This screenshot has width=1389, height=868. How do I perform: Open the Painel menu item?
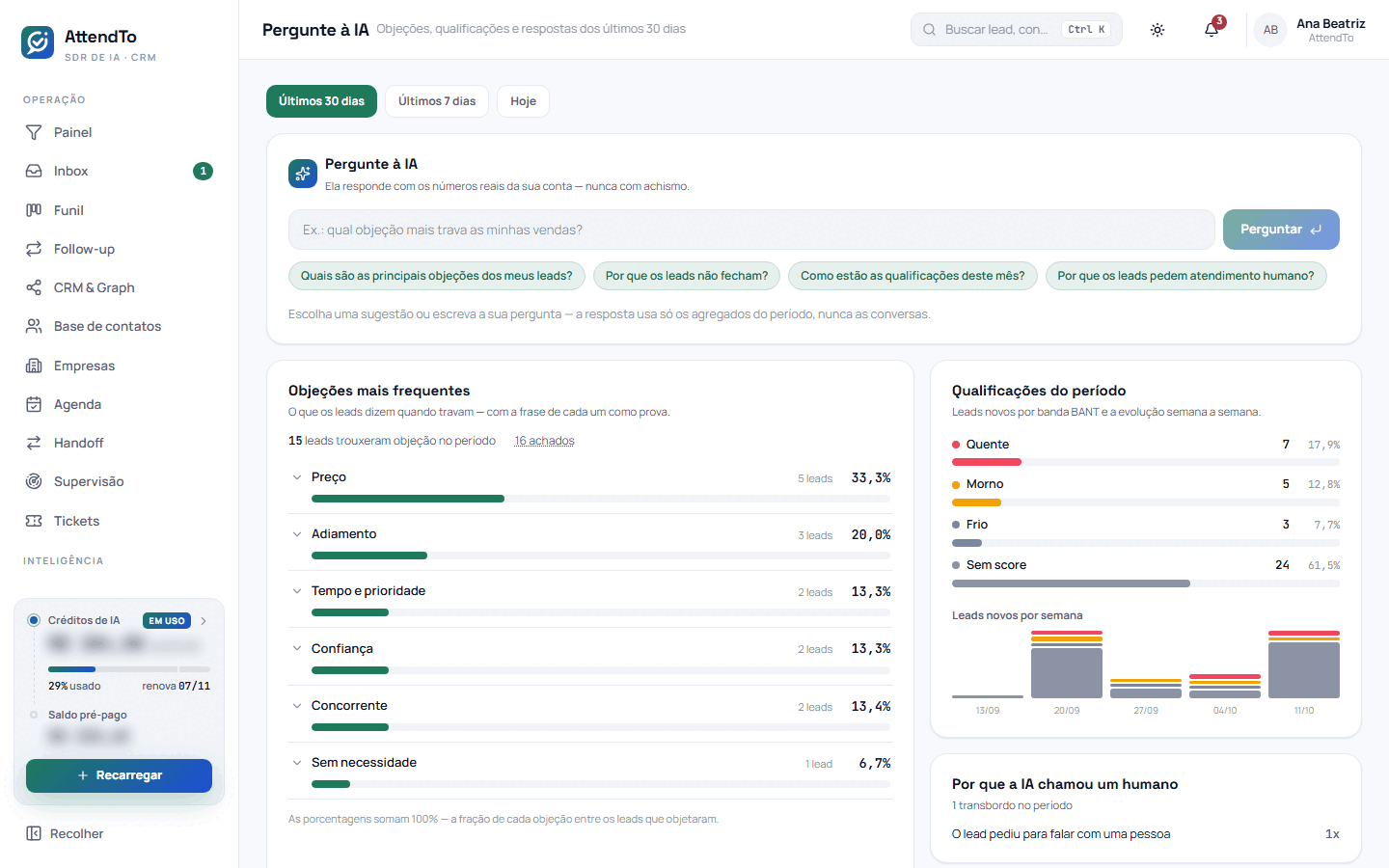120,132
